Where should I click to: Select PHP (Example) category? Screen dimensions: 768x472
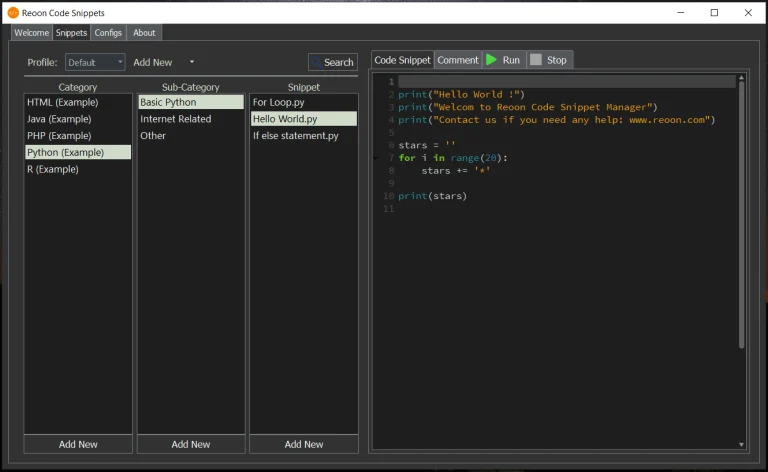(78, 136)
